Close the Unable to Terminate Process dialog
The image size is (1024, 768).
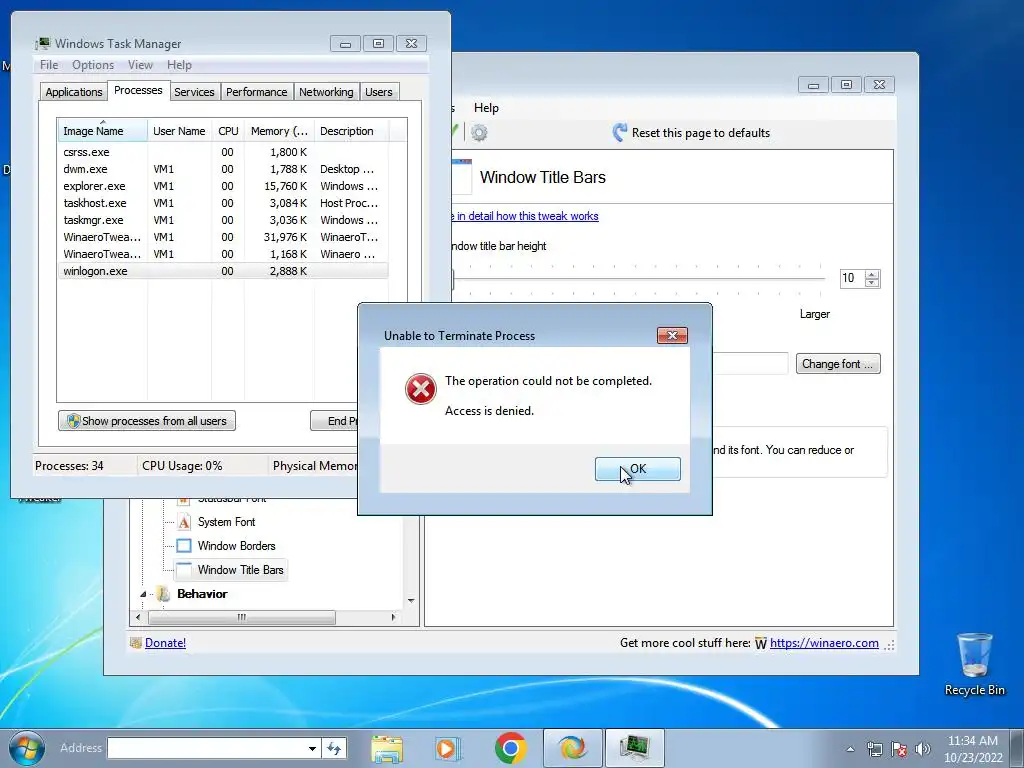(672, 336)
